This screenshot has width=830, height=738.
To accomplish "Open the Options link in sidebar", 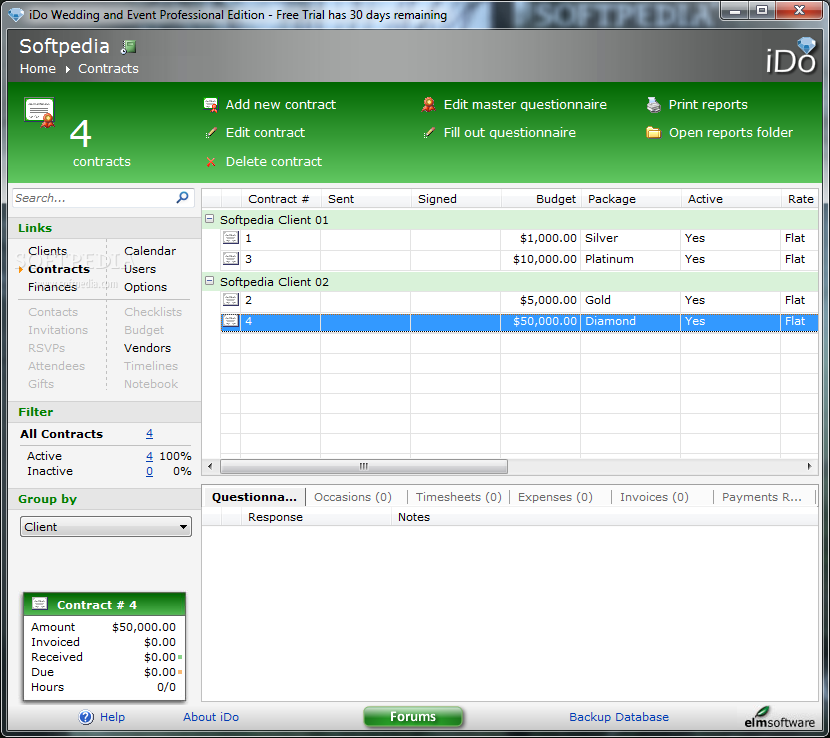I will (x=146, y=287).
